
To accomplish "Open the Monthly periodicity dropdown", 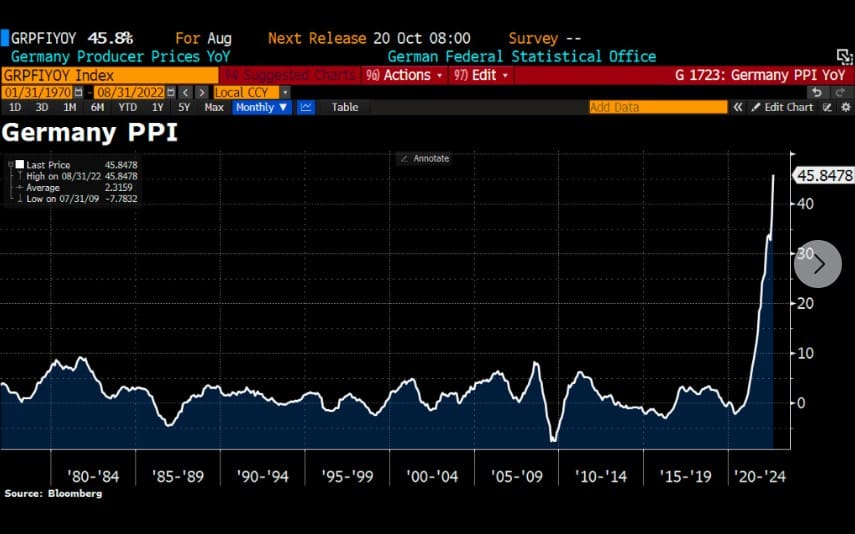I will click(x=262, y=107).
